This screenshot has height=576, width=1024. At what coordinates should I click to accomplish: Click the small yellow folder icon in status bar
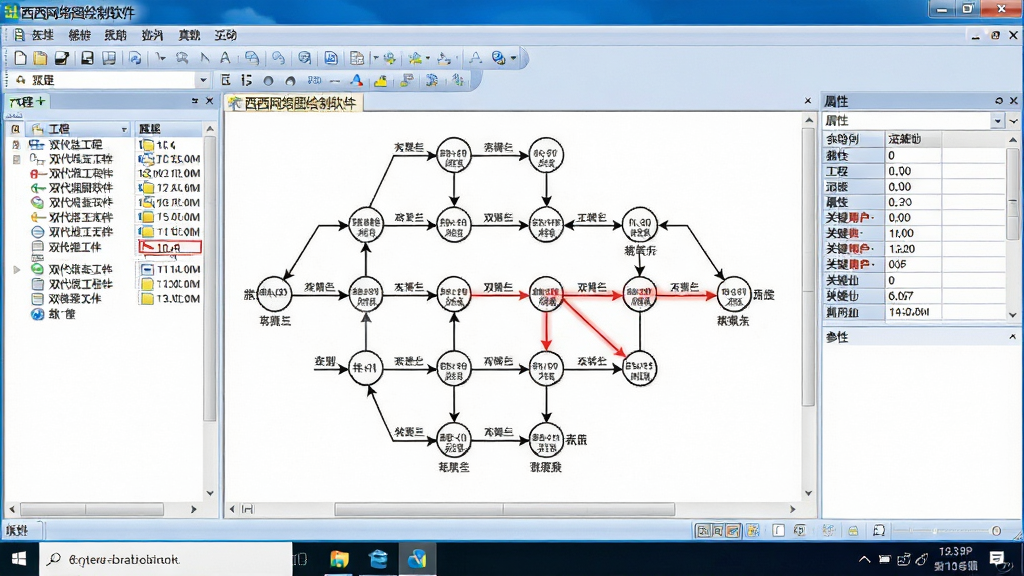[x=853, y=530]
